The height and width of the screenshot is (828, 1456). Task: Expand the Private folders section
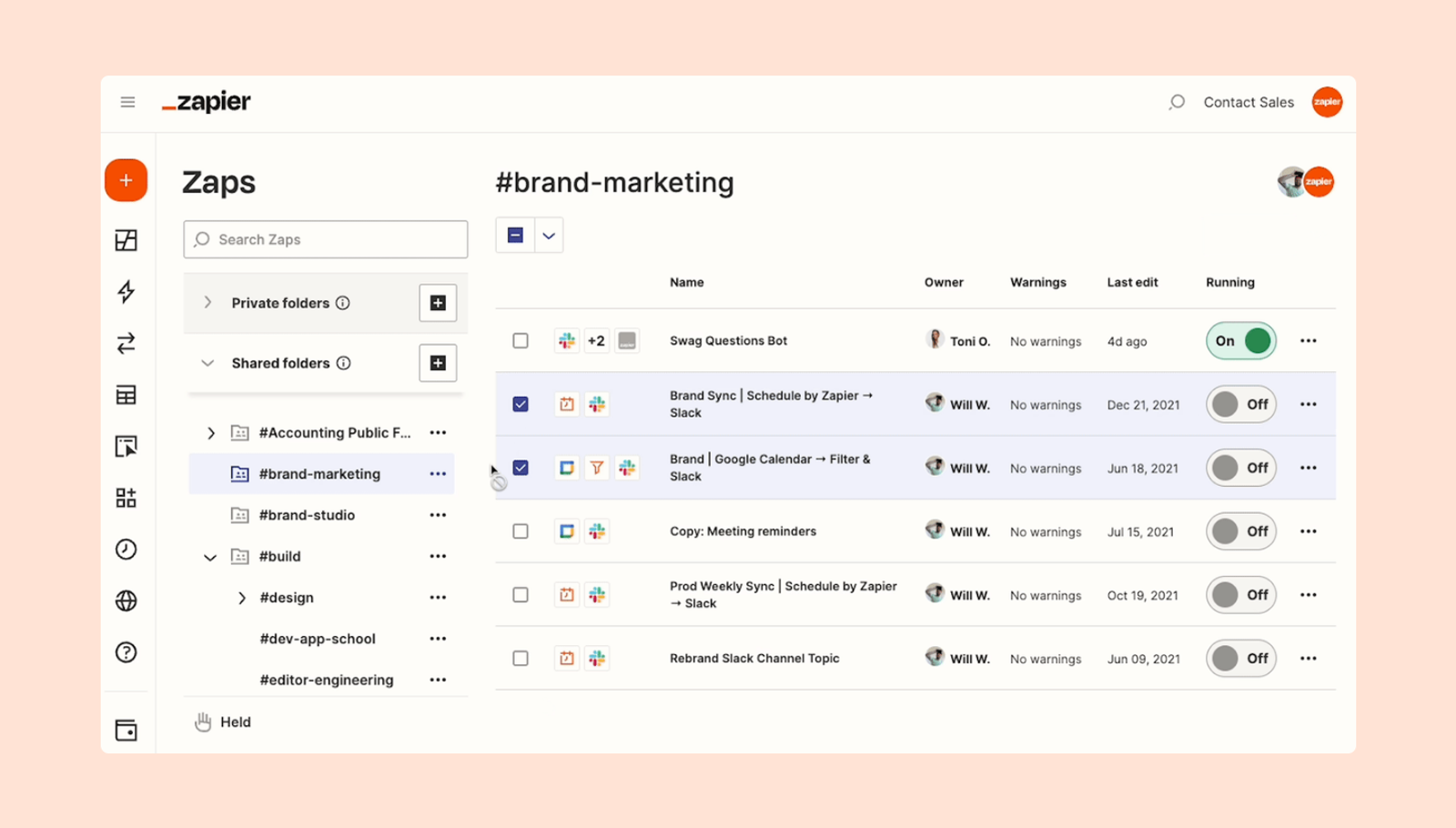tap(207, 302)
